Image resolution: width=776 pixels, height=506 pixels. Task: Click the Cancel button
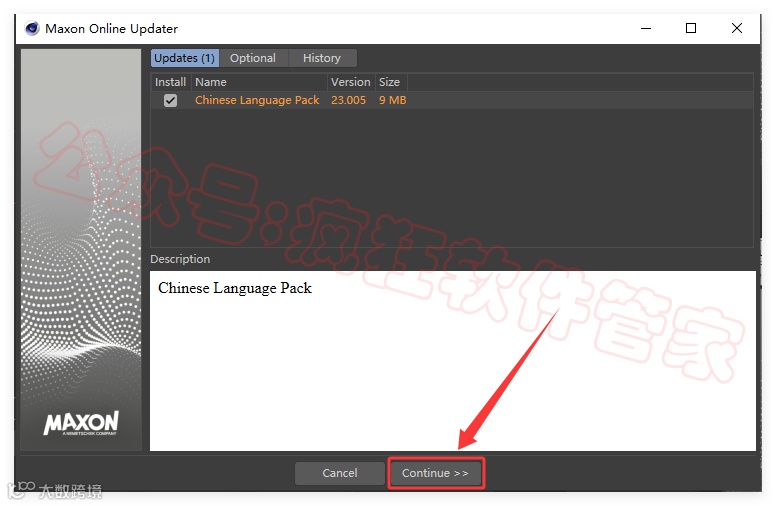pyautogui.click(x=340, y=473)
